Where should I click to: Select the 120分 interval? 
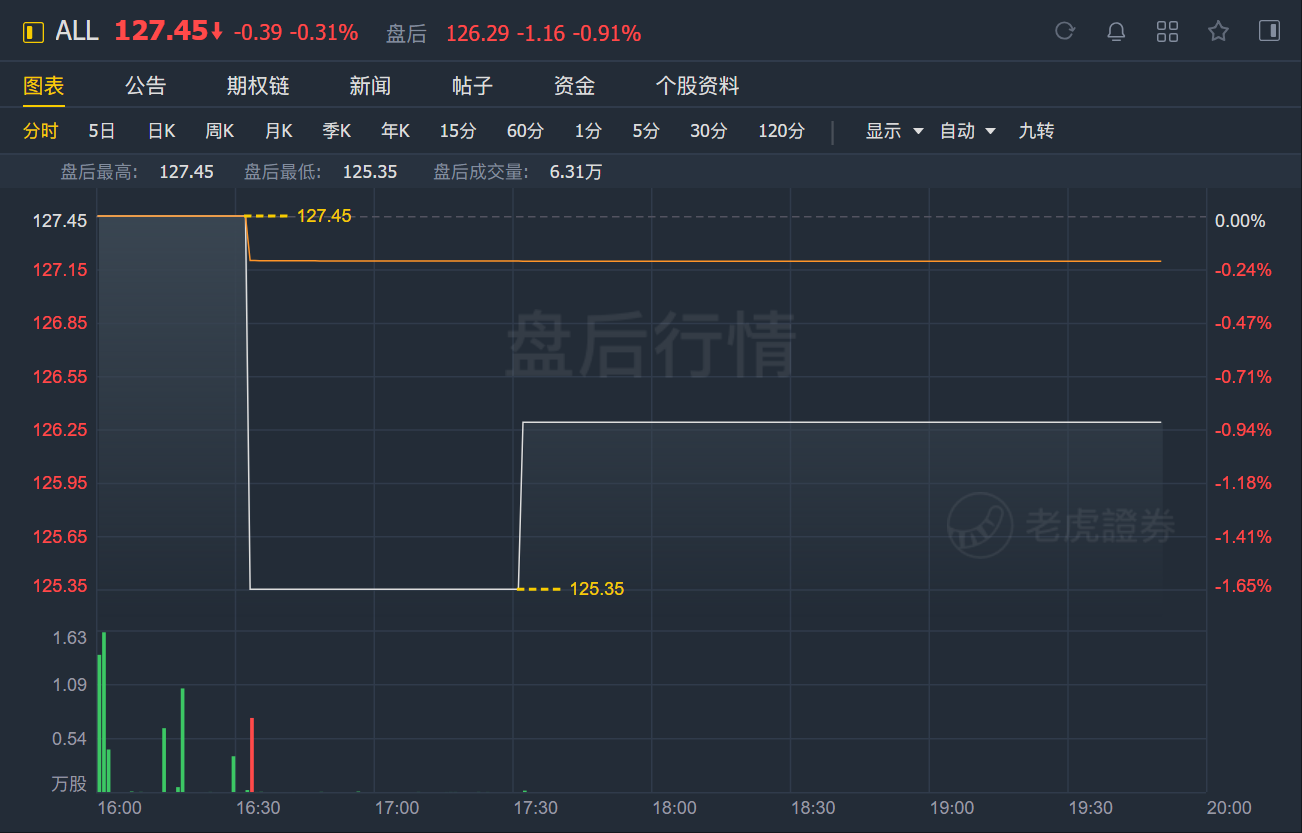point(781,131)
